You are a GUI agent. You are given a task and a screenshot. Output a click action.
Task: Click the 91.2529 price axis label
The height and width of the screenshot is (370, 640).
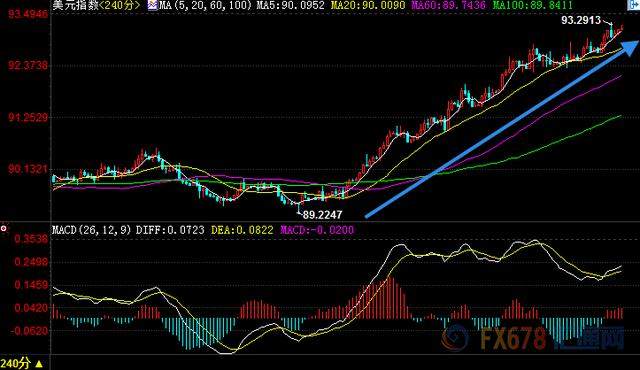tap(28, 117)
